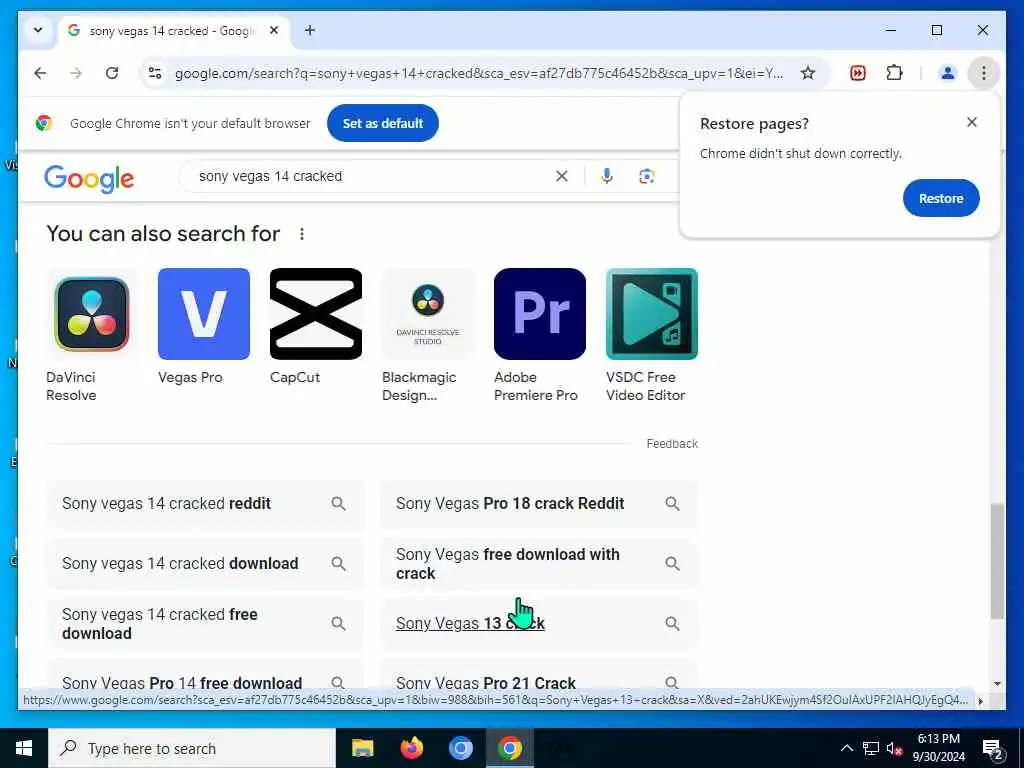The width and height of the screenshot is (1024, 768).
Task: Open Firefox from the taskbar
Action: 411,748
